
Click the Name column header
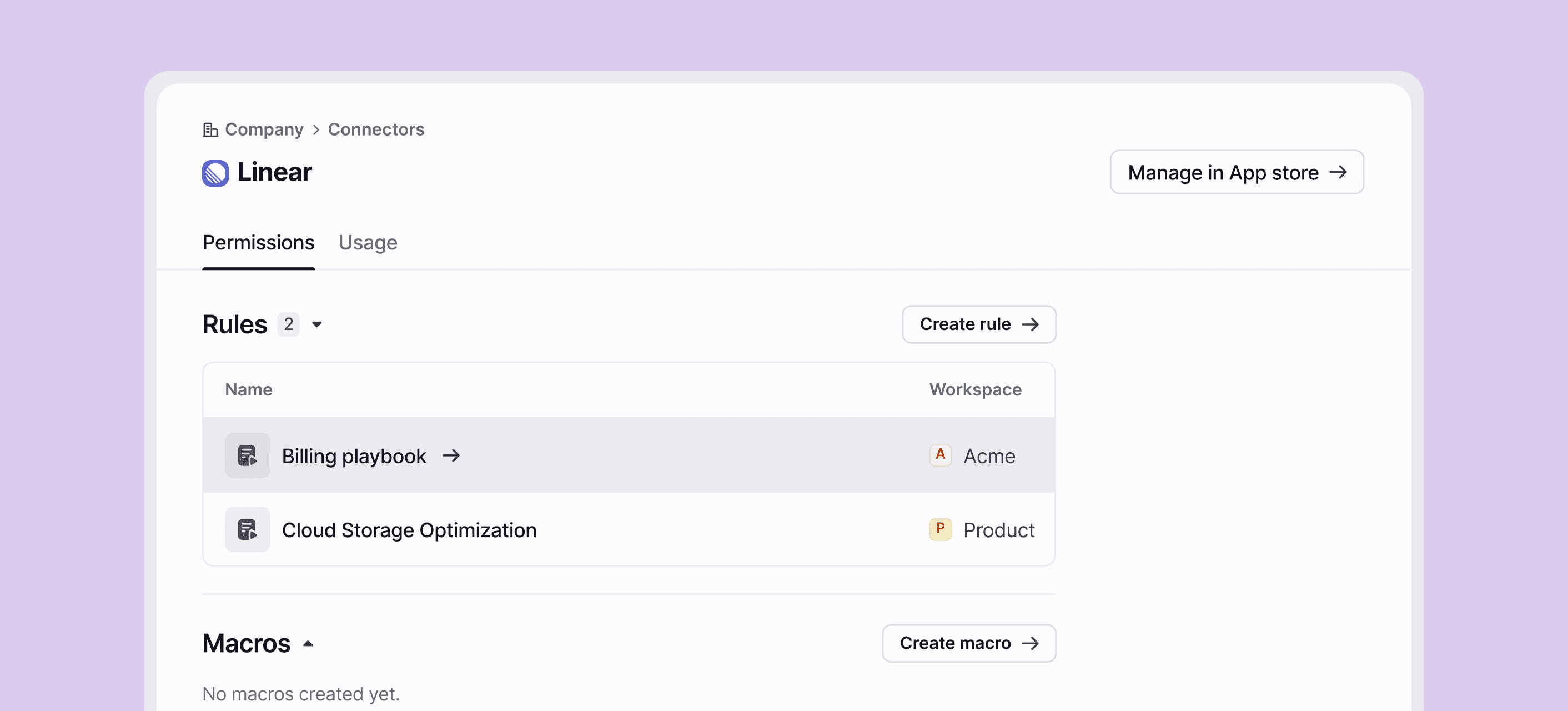(248, 389)
